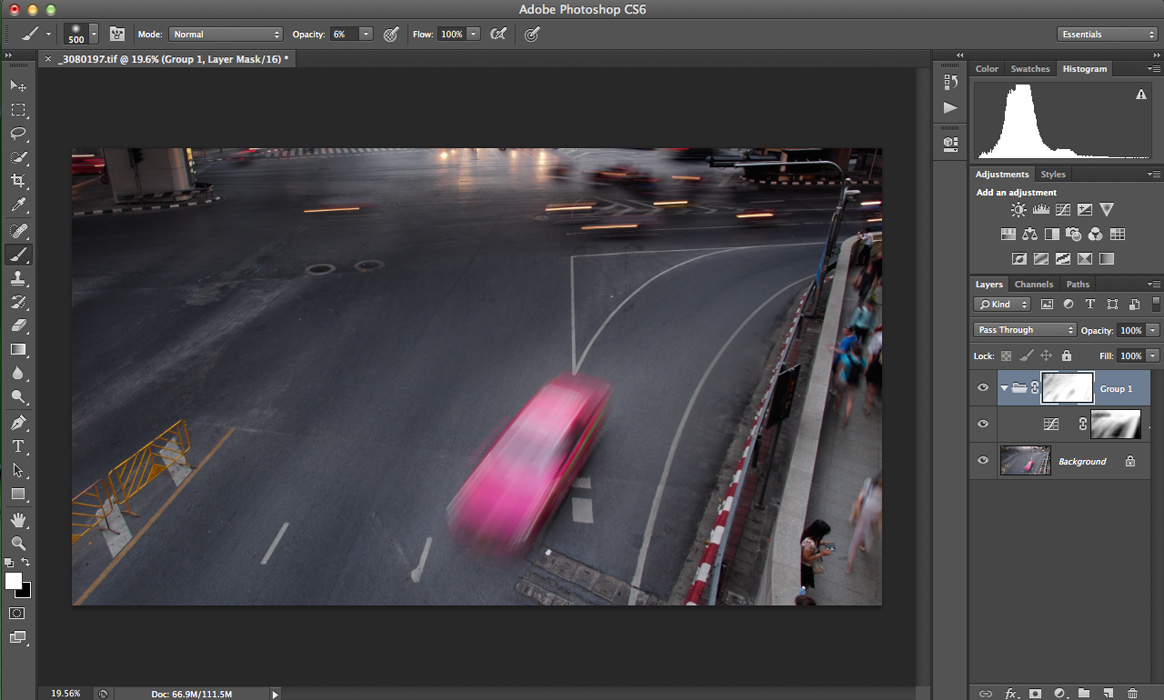Screen dimensions: 1164x700
Task: Hide the Background layer visibility eye
Action: [983, 461]
